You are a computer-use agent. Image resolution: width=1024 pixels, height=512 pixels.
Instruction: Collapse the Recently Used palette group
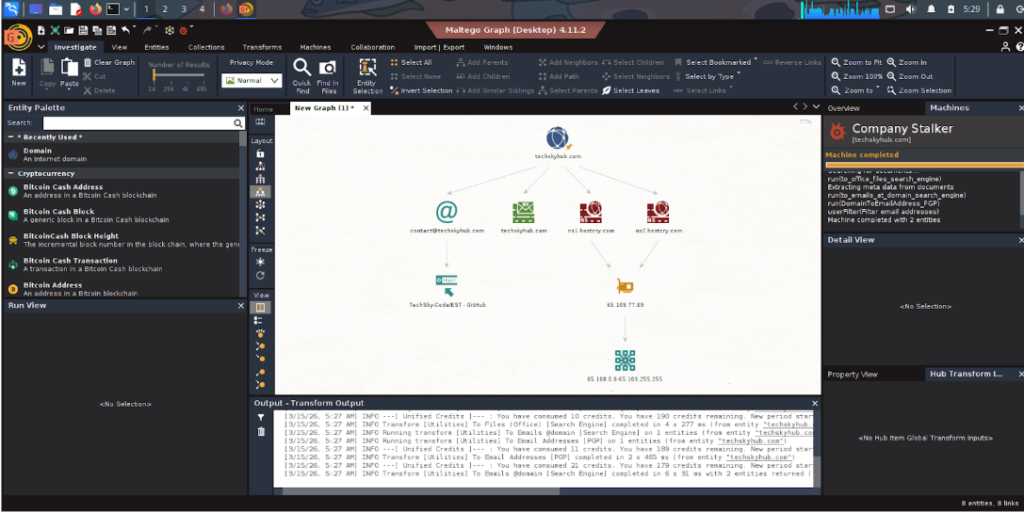click(11, 137)
